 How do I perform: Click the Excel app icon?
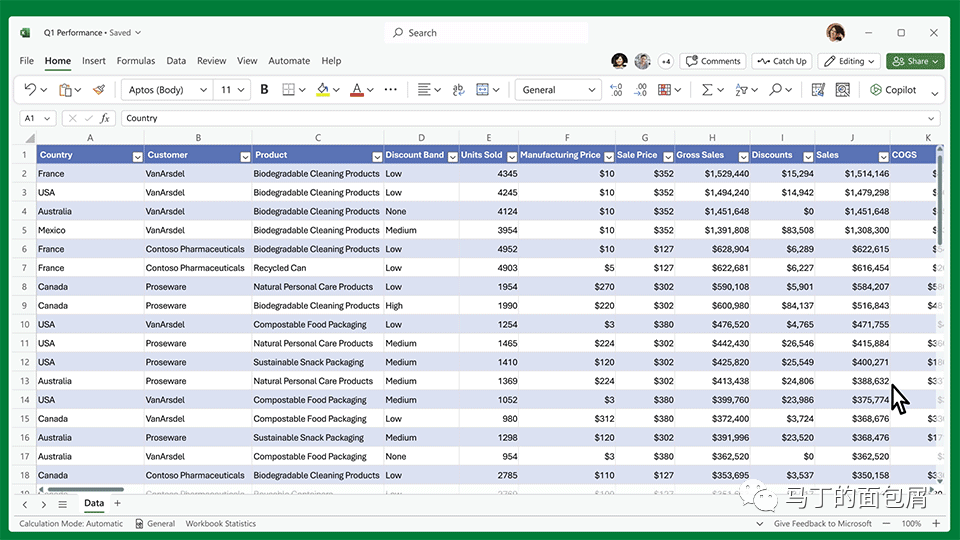[25, 32]
